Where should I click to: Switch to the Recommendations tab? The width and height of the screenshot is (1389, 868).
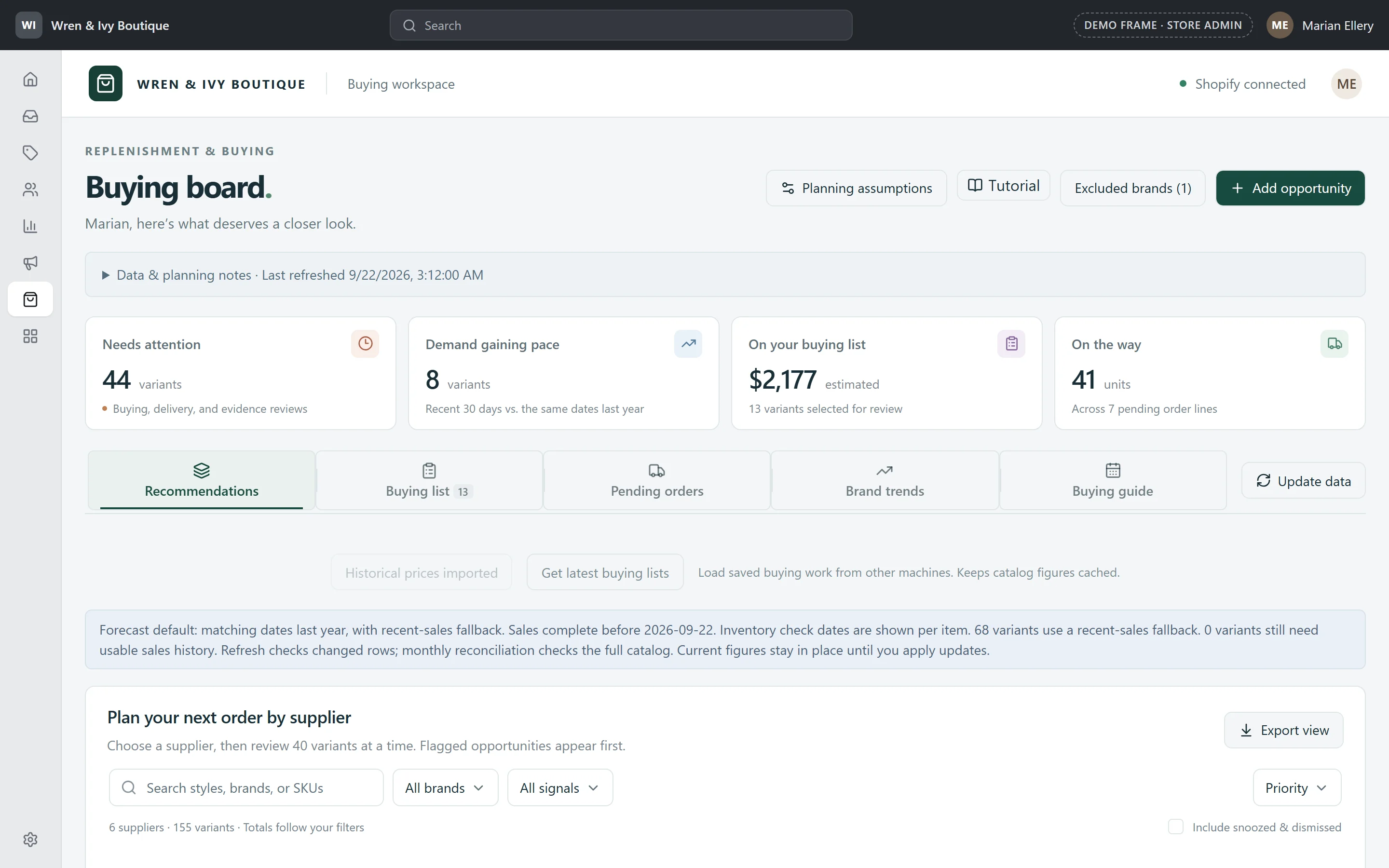click(x=202, y=480)
